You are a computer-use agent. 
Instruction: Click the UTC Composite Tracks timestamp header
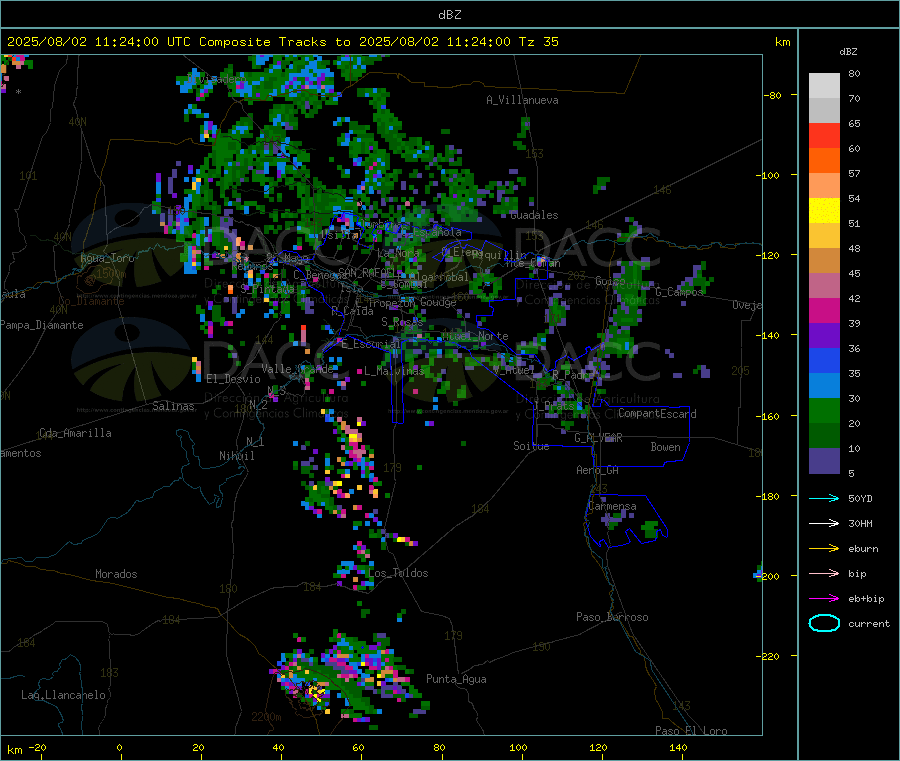click(x=282, y=42)
